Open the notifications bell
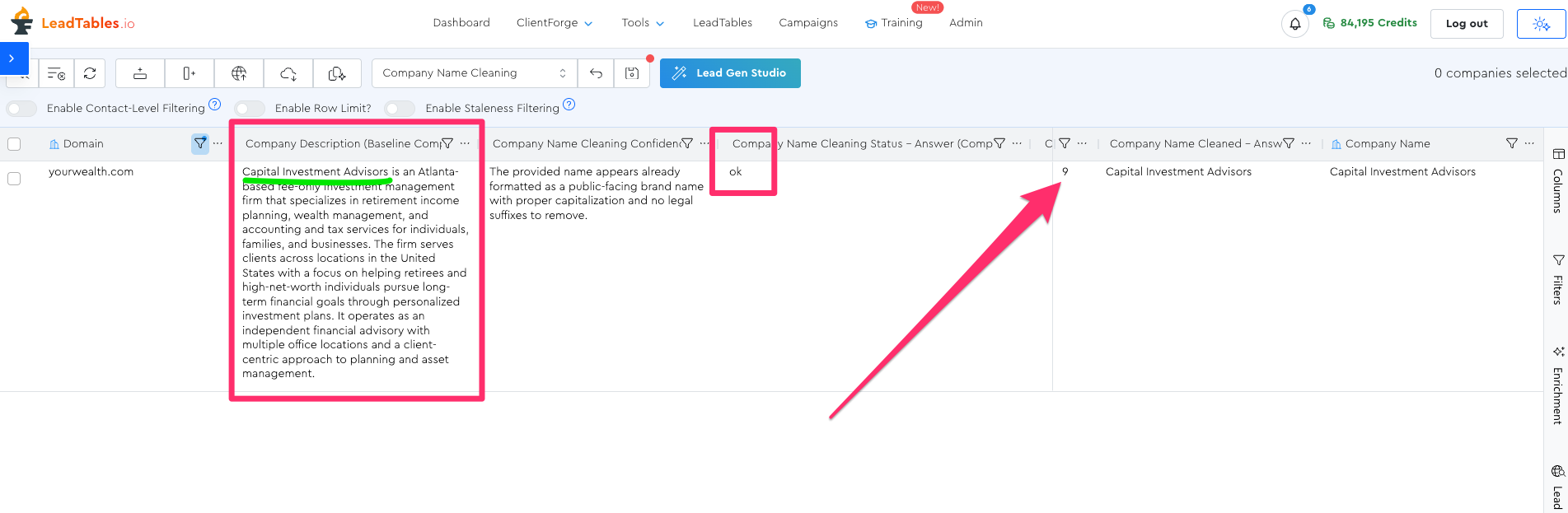 (x=1294, y=24)
